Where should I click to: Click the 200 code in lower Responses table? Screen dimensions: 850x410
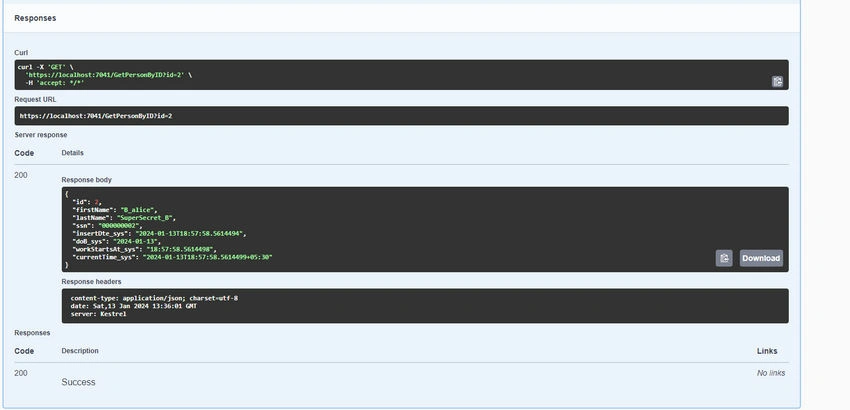(x=21, y=373)
